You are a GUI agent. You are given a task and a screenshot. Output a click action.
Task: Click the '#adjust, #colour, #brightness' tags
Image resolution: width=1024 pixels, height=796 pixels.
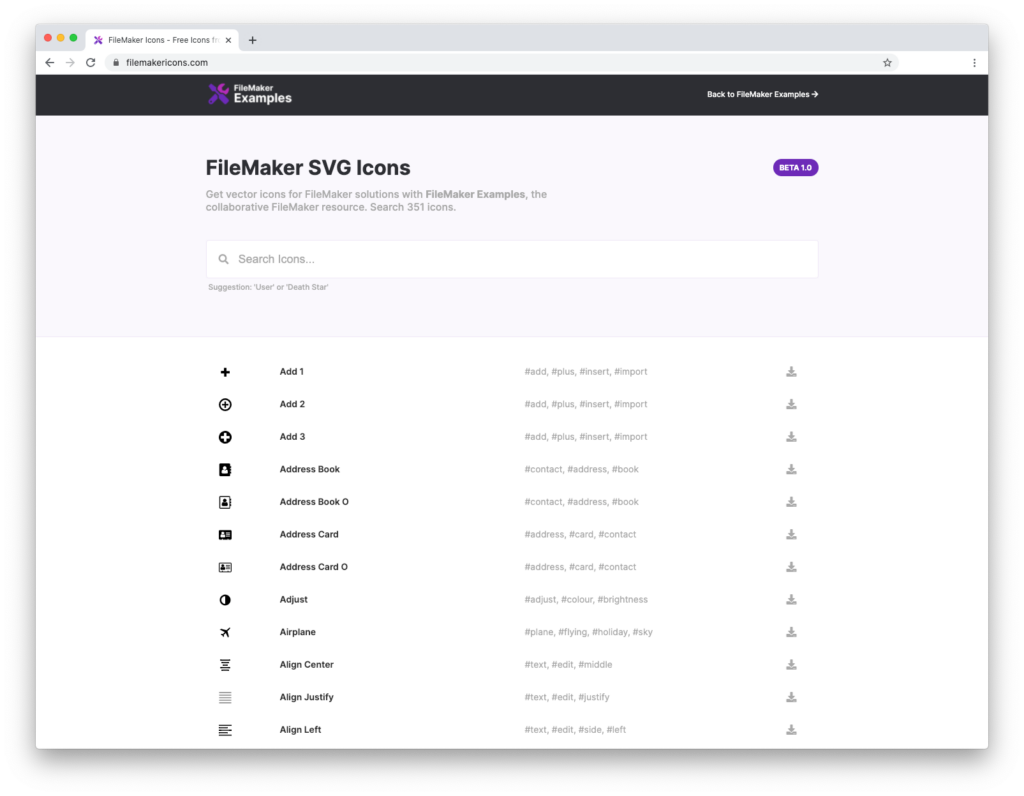[x=586, y=599]
